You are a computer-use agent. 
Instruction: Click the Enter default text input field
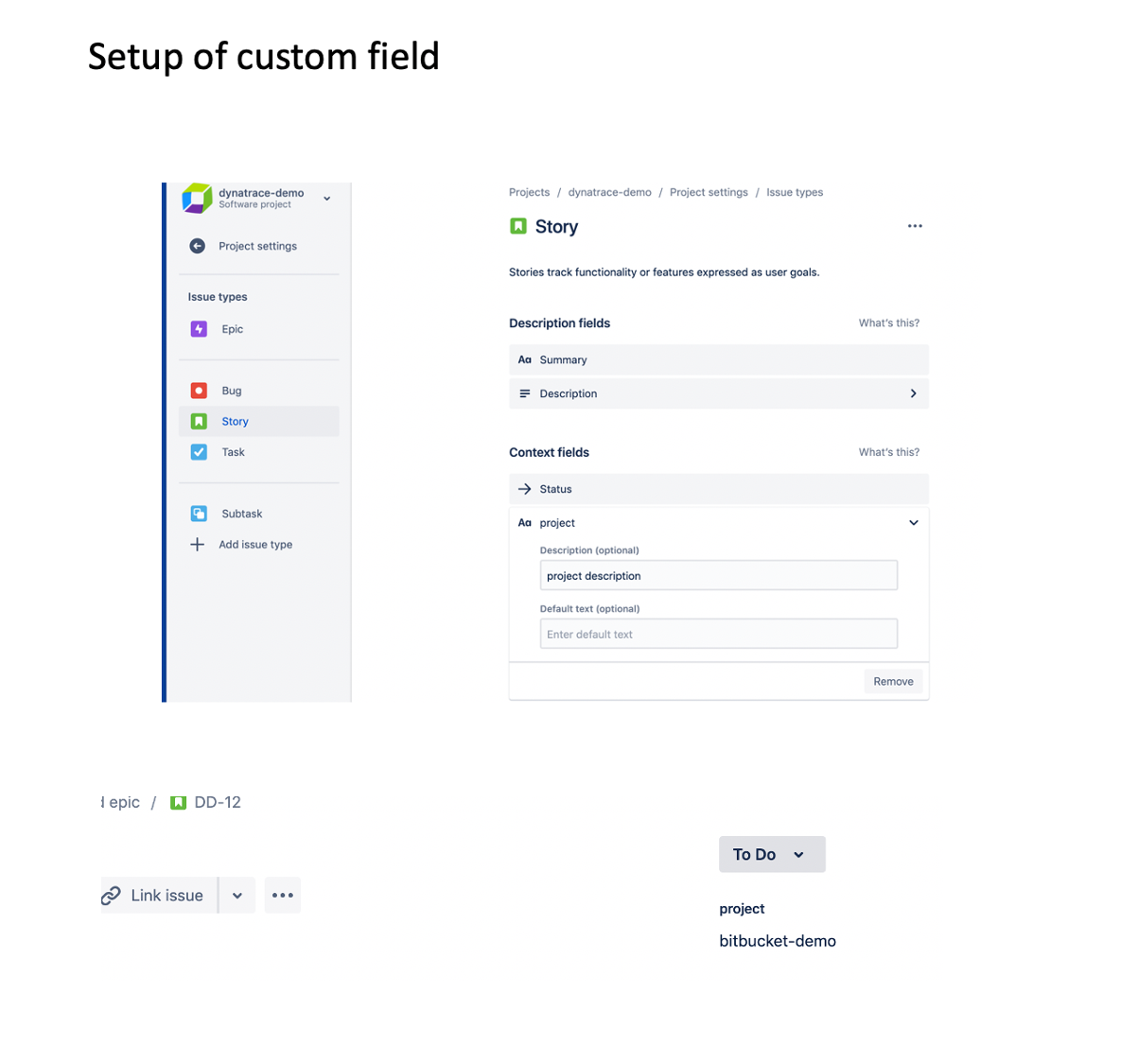coord(718,635)
